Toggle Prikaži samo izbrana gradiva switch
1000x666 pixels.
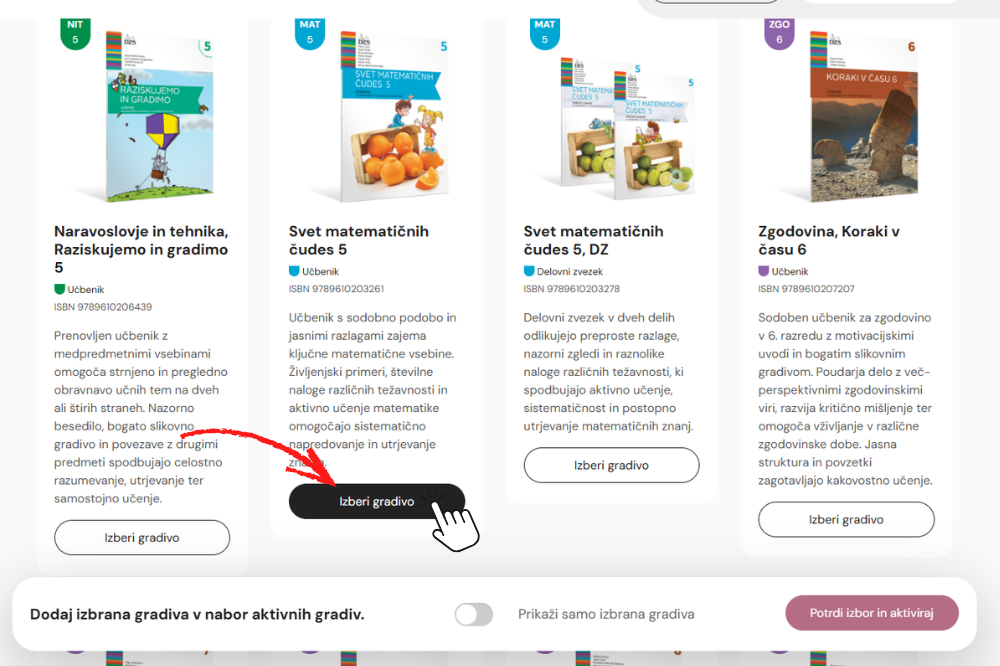[x=474, y=614]
